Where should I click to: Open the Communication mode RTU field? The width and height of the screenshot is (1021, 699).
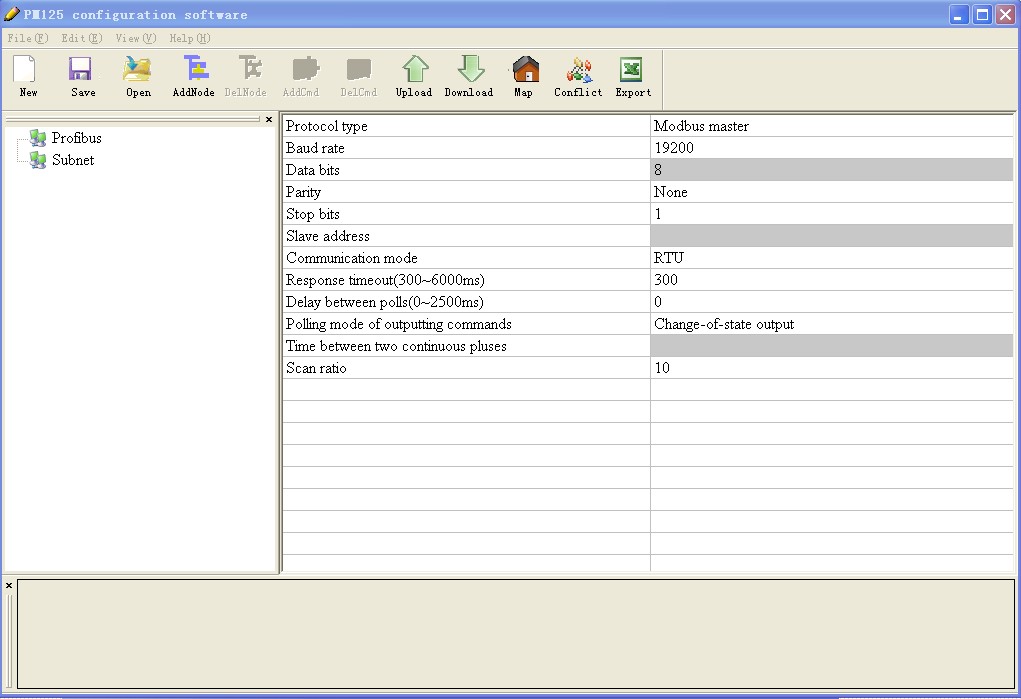click(x=830, y=258)
